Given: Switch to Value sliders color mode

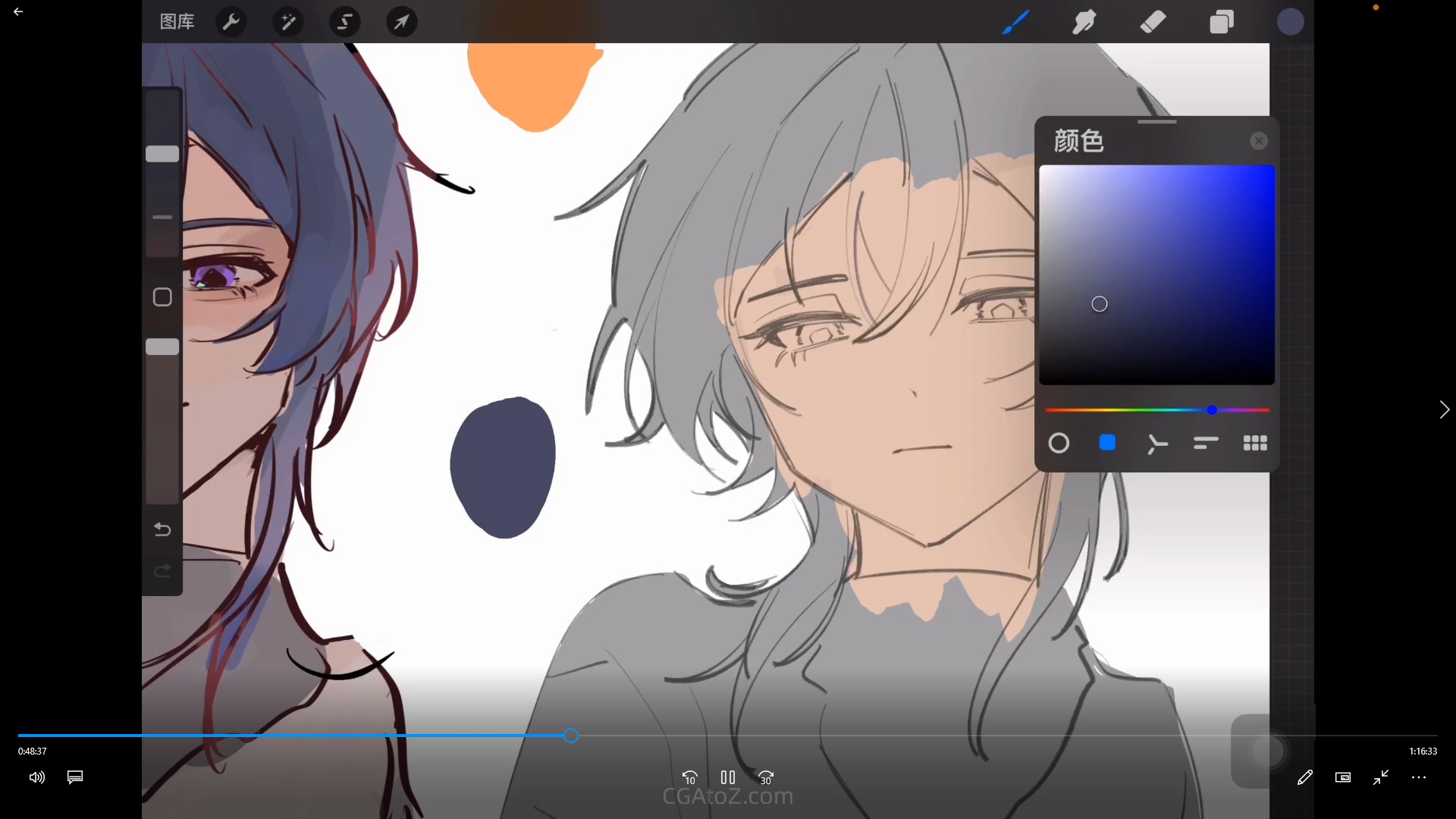Looking at the screenshot, I should click(x=1206, y=443).
